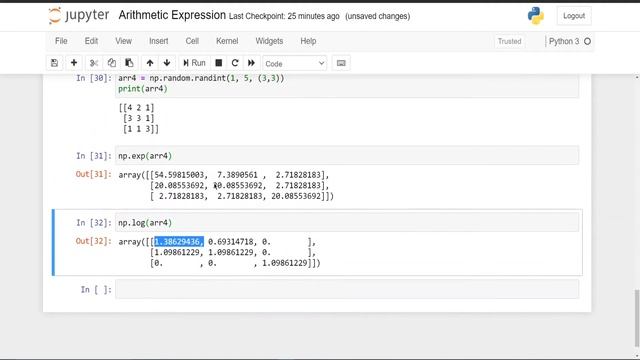Viewport: 640px width, 360px height.
Task: Click the In [31] prompt label
Action: tap(93, 156)
